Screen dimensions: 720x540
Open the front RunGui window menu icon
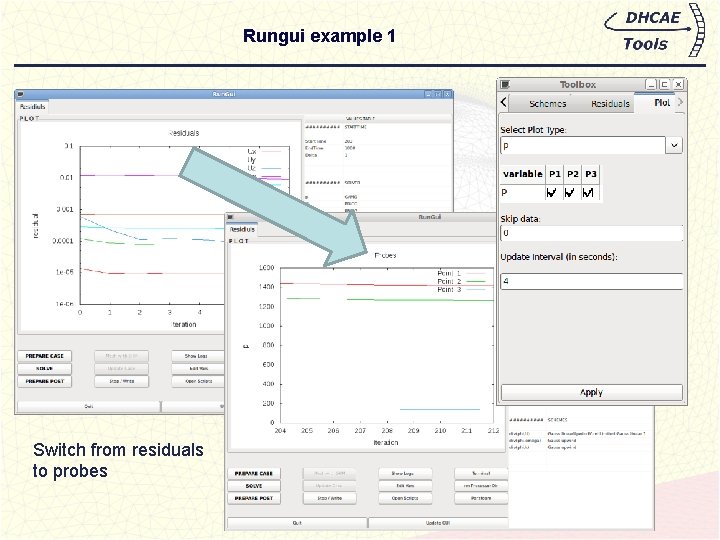pos(231,217)
